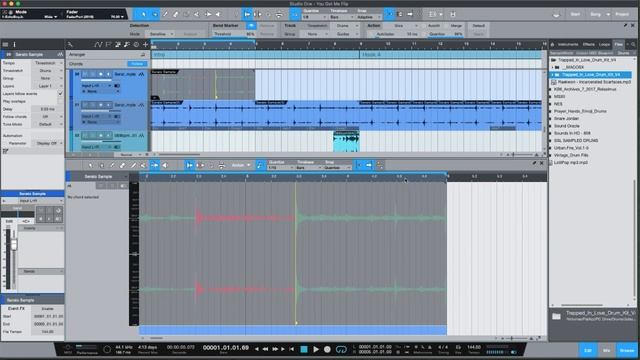Select Listen tool in editor toolbar

pos(165,165)
